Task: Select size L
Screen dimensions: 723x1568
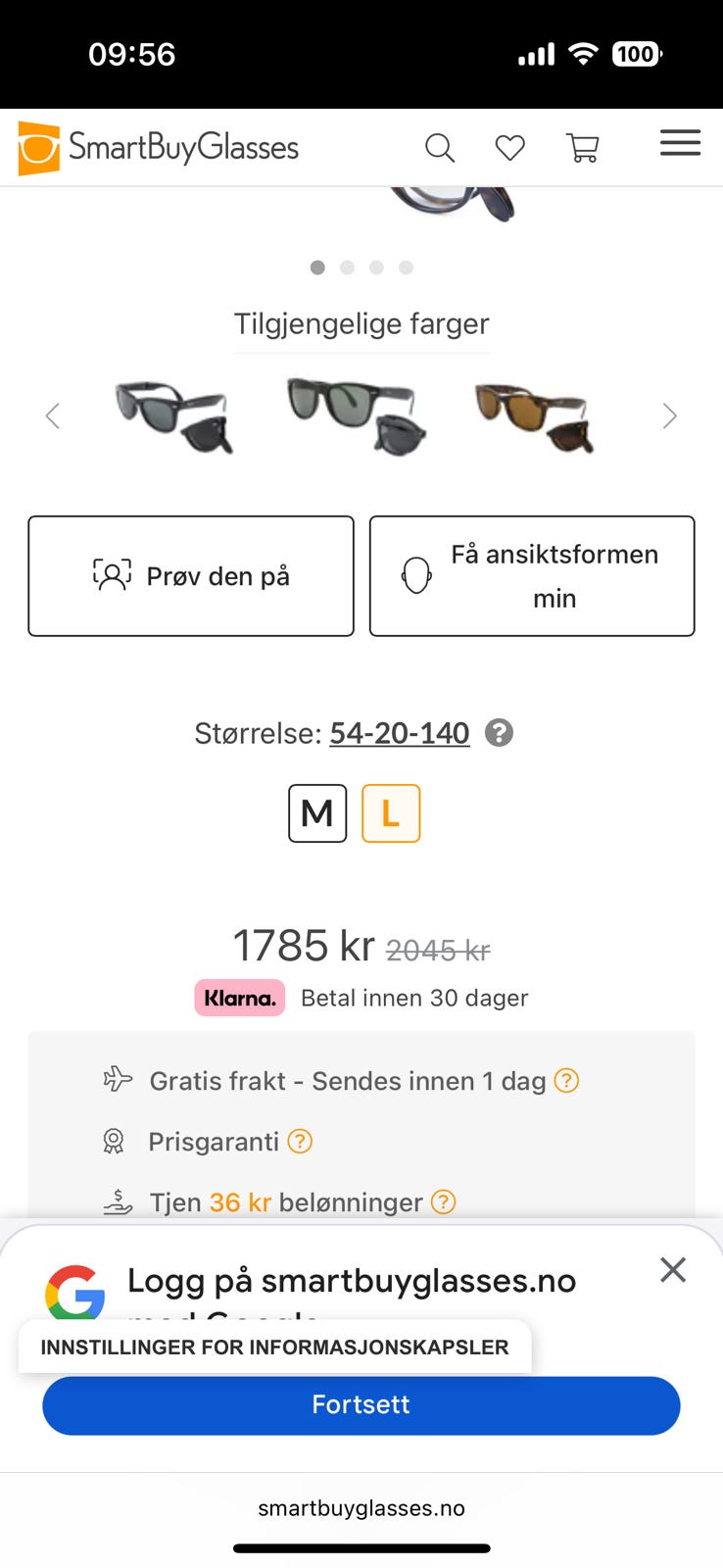Action: 391,813
